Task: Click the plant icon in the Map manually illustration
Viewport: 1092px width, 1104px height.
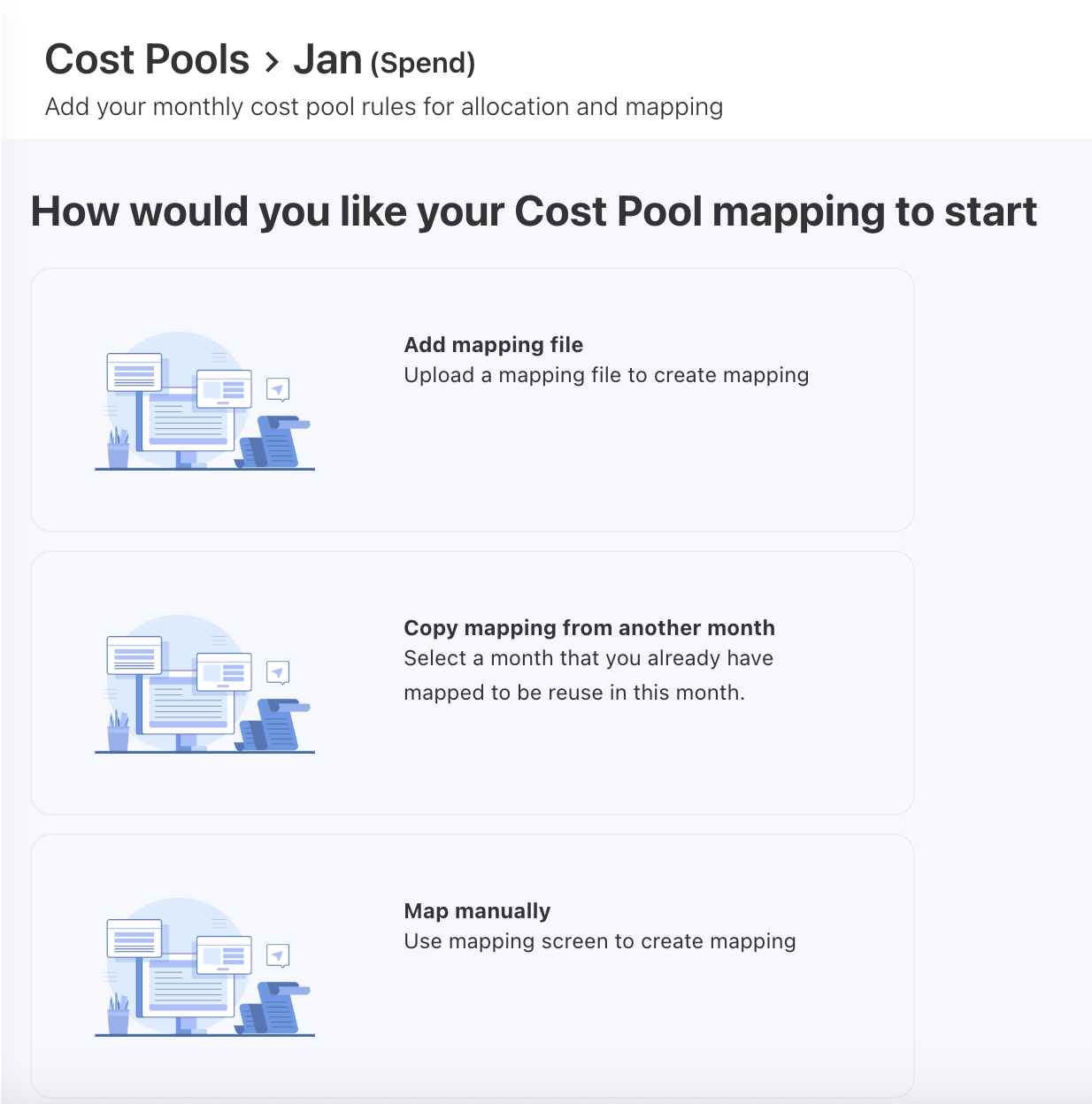Action: coord(116,1013)
